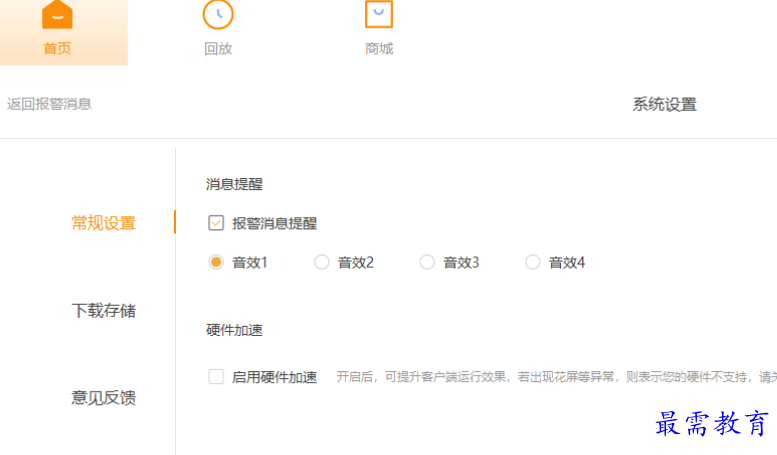This screenshot has height=455, width=777.
Task: Click the 系统设置 title text
Action: tap(665, 105)
